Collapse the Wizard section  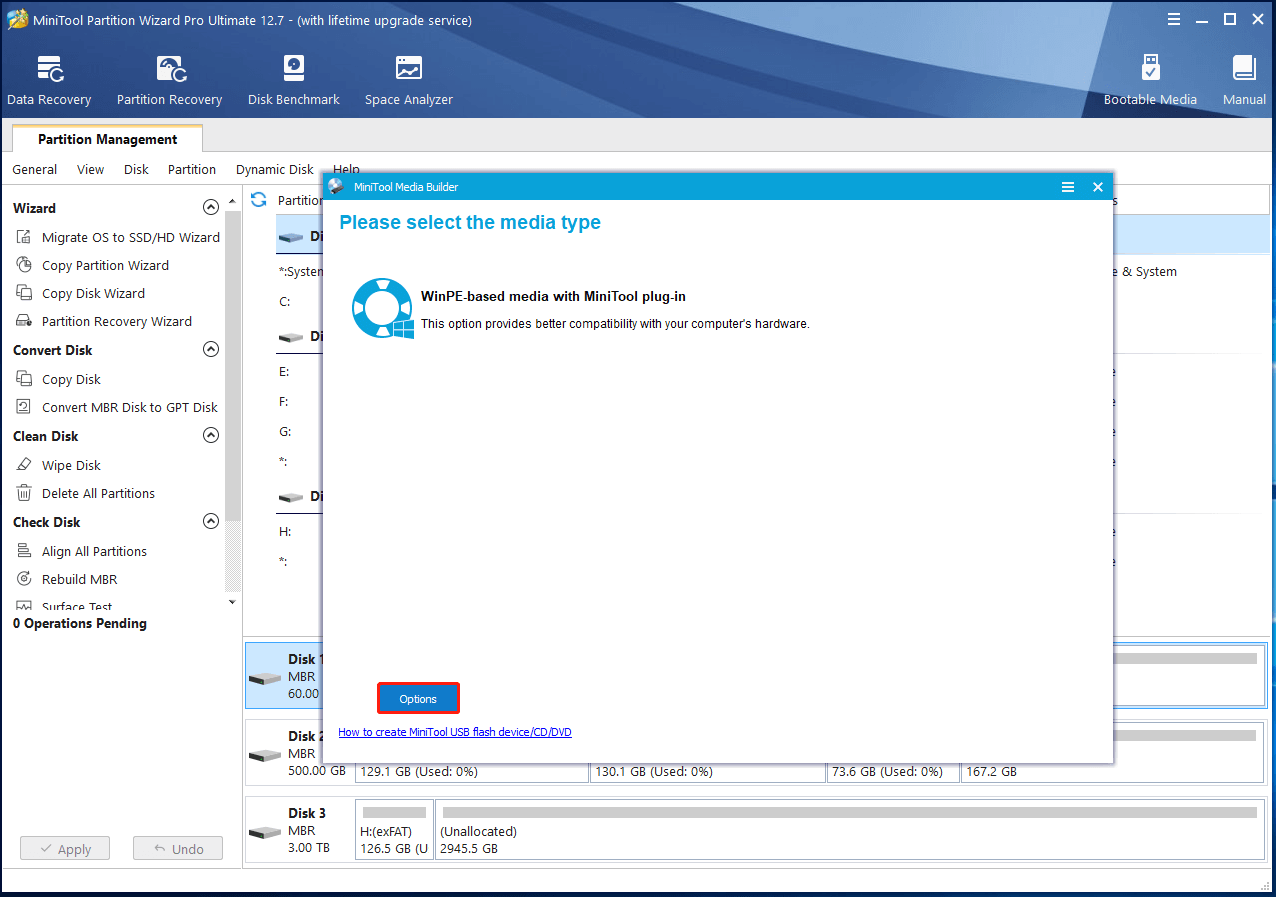[x=211, y=207]
